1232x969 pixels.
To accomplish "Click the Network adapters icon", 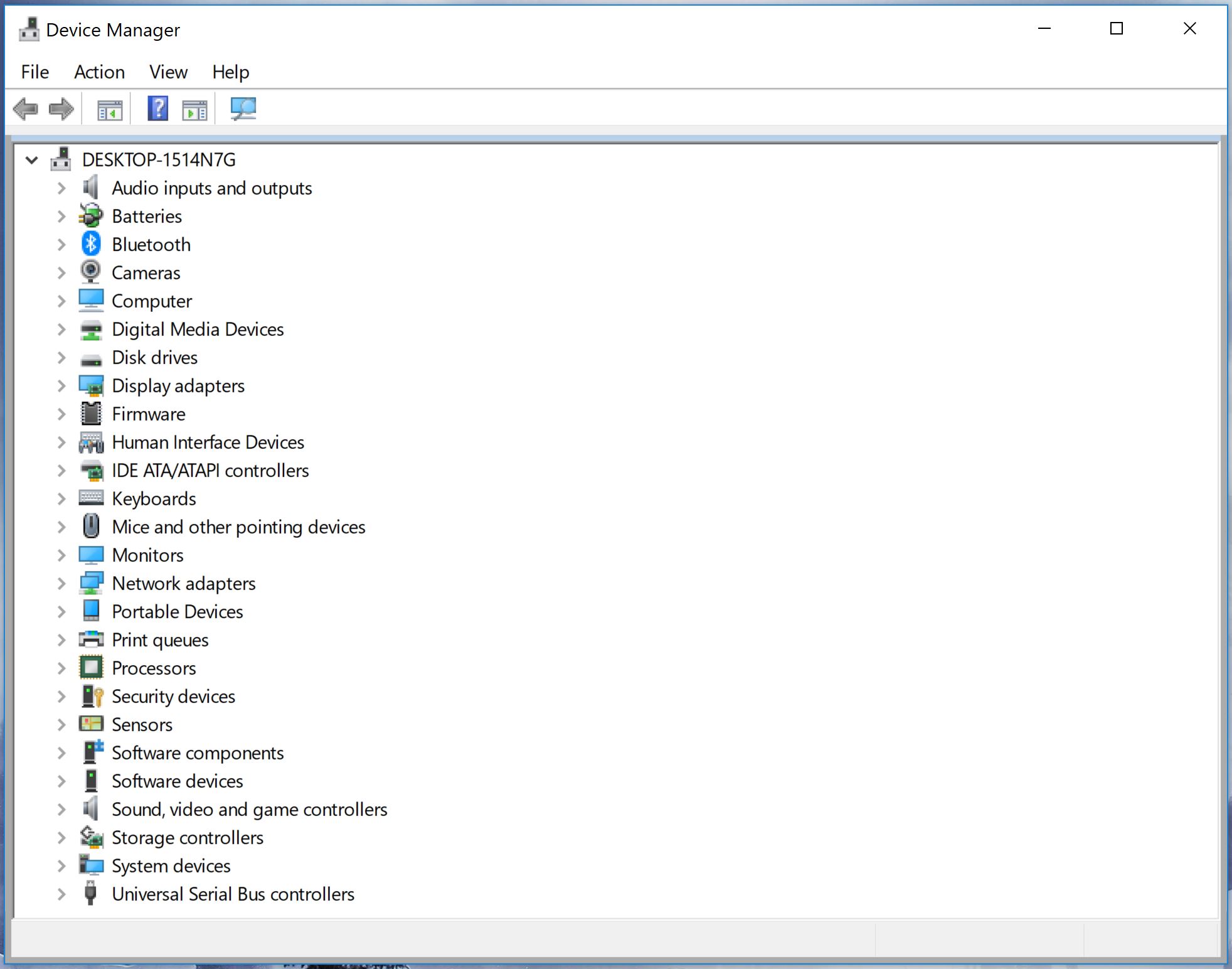I will coord(92,583).
